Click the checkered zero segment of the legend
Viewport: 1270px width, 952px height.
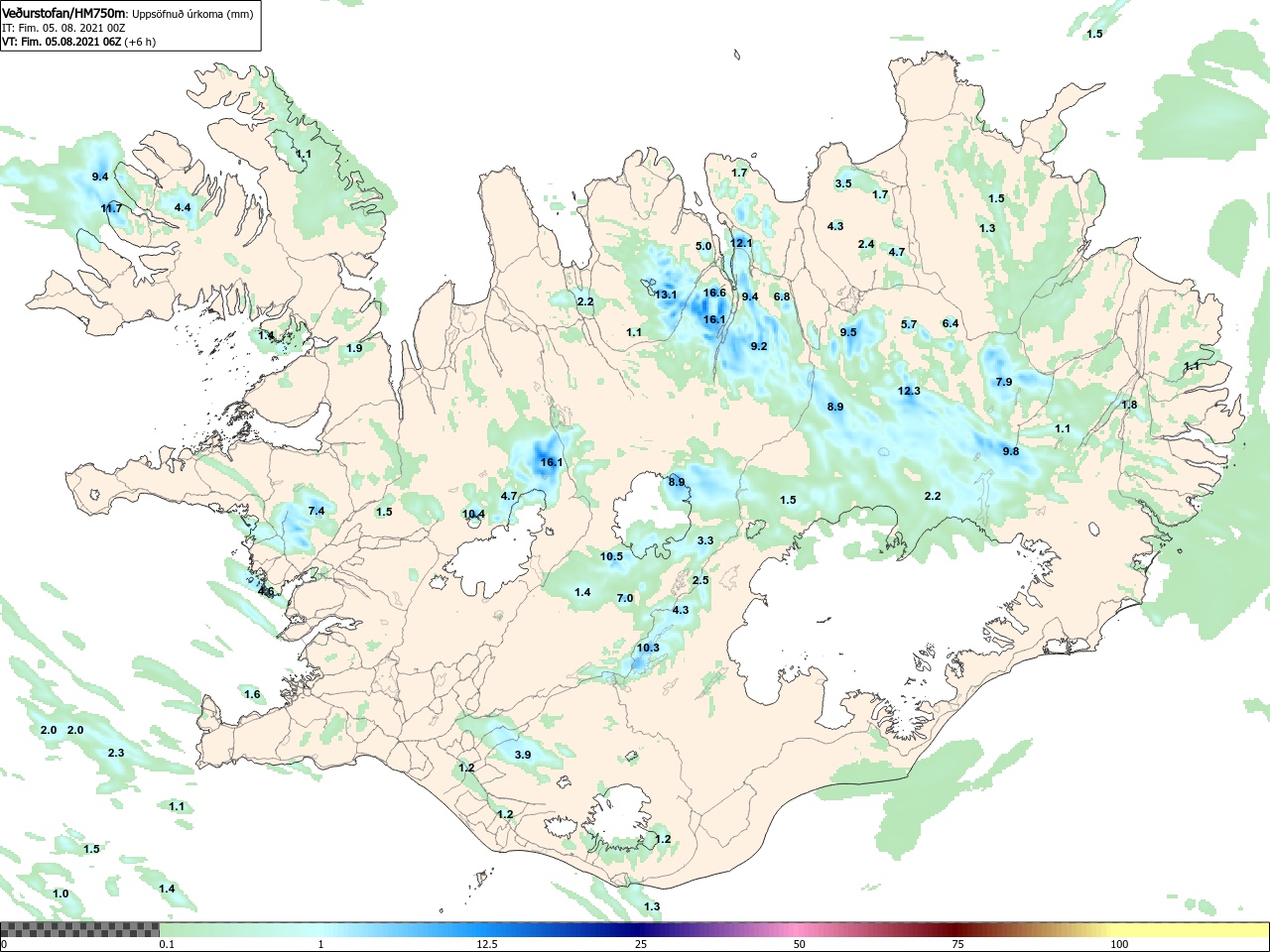click(x=79, y=929)
